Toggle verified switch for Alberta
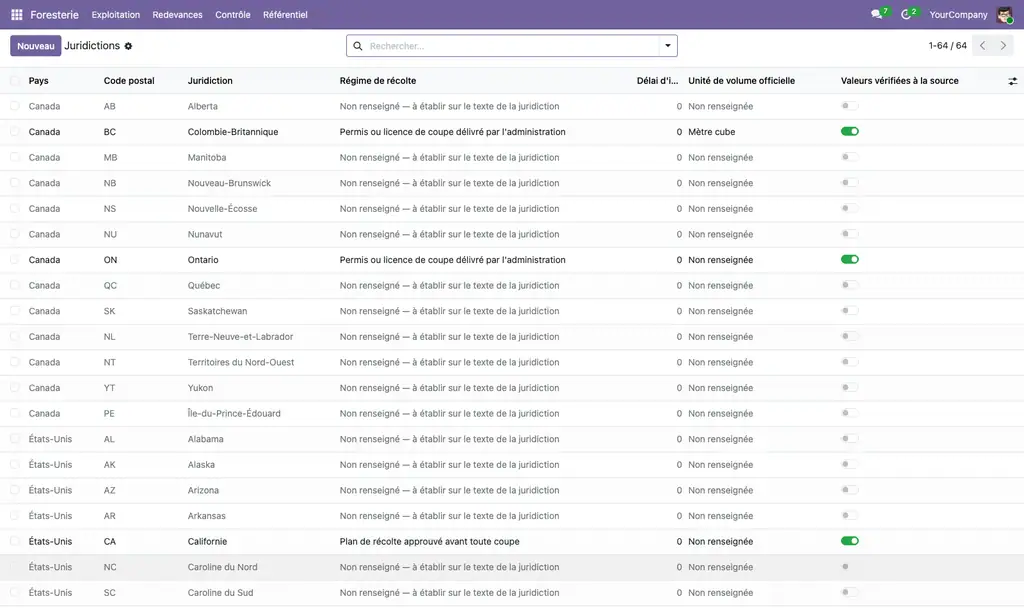 coord(850,106)
